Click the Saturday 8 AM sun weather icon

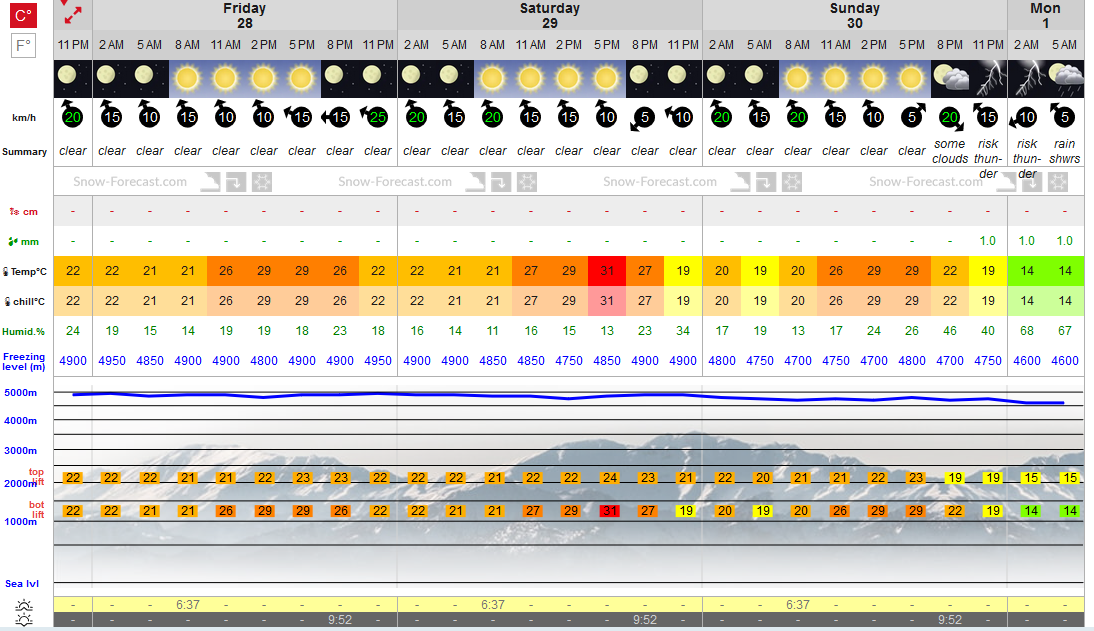(x=493, y=79)
